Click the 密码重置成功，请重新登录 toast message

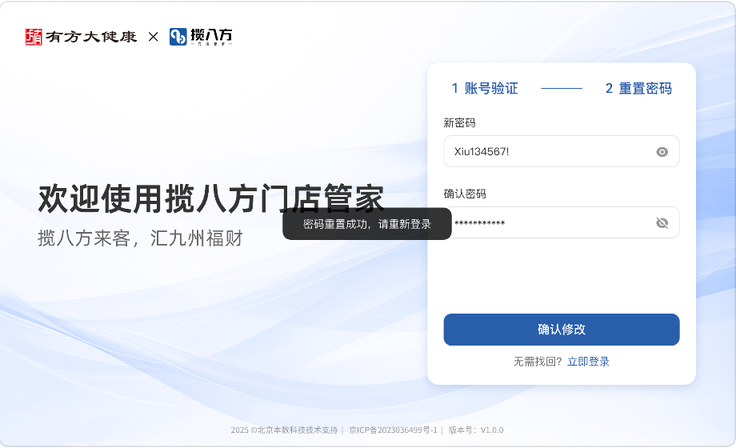pos(367,224)
